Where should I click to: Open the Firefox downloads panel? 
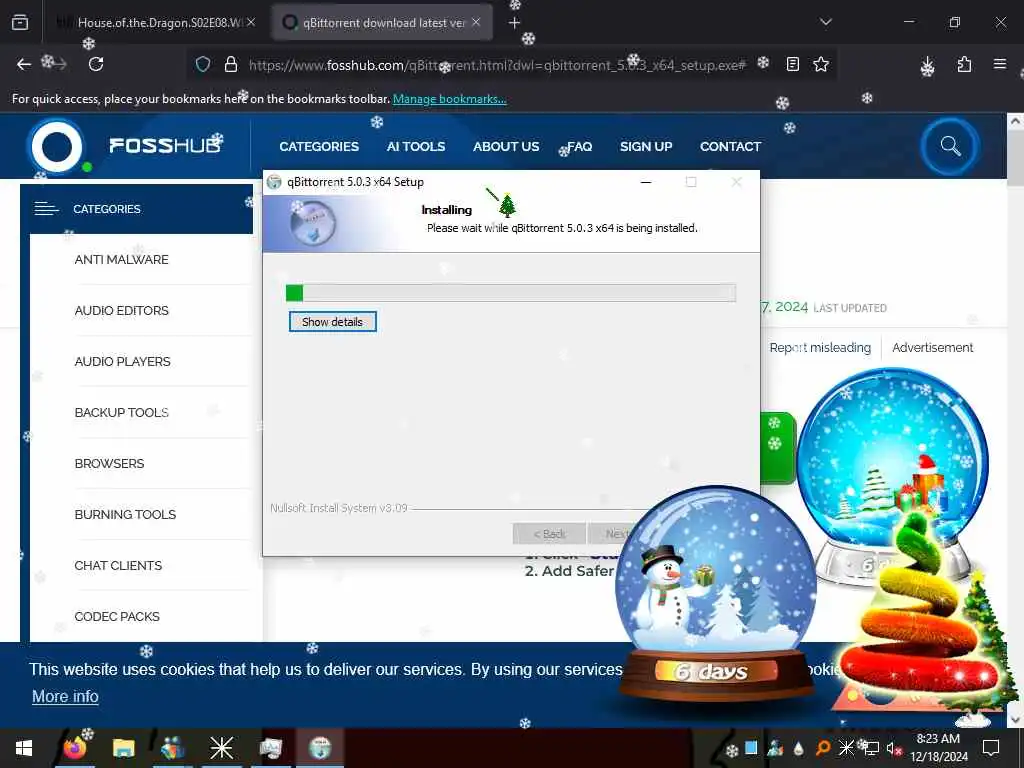coord(927,65)
